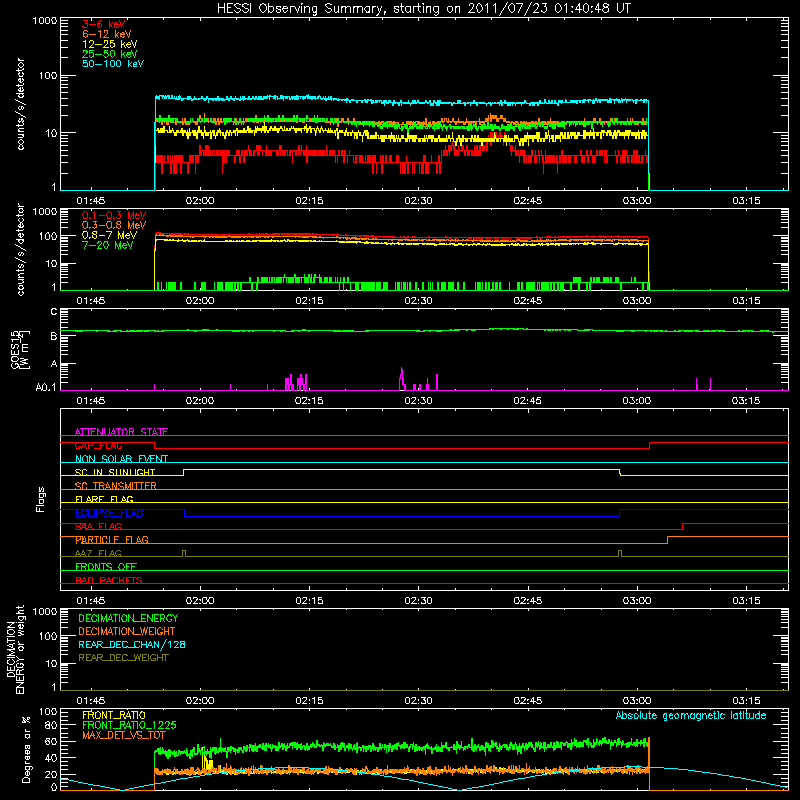Screen dimensions: 800x800
Task: Click the PARTICLE_FLAG step near 03:04
Action: tap(668, 540)
